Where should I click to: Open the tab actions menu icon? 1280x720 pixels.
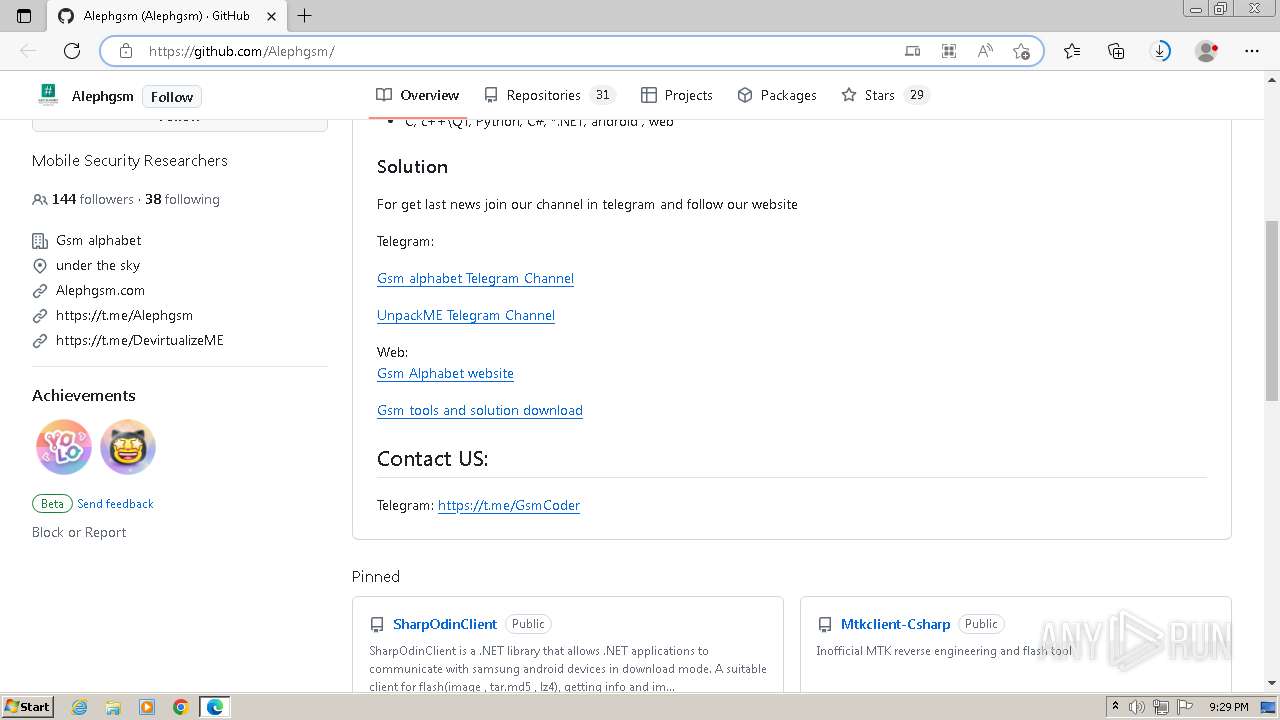point(24,16)
